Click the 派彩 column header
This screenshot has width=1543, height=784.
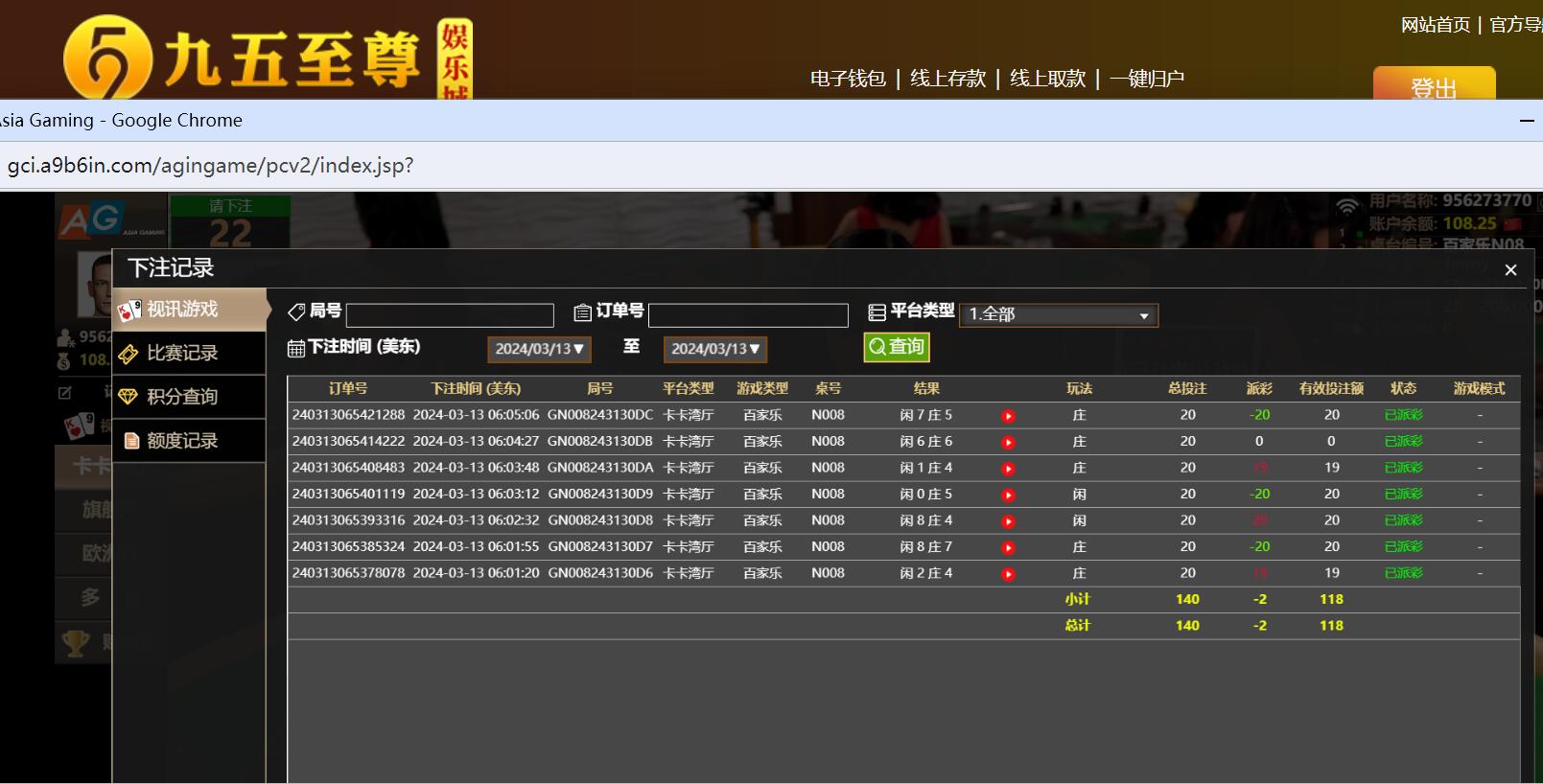[x=1259, y=389]
